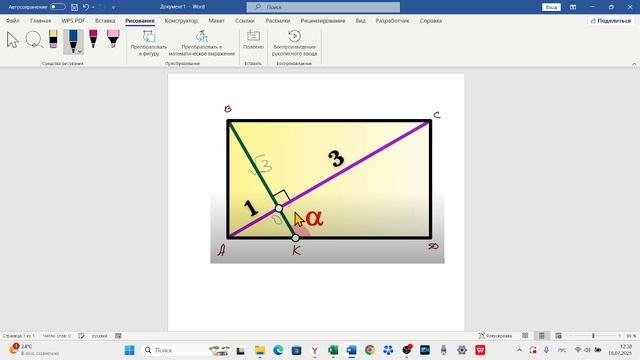This screenshot has height=360, width=640.
Task: Select the blue pen drawing tool
Action: click(x=73, y=41)
